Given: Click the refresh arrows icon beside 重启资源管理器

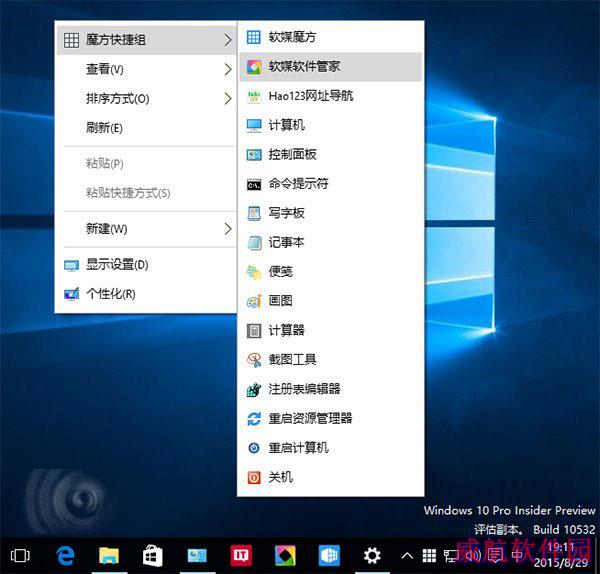Looking at the screenshot, I should tap(254, 419).
